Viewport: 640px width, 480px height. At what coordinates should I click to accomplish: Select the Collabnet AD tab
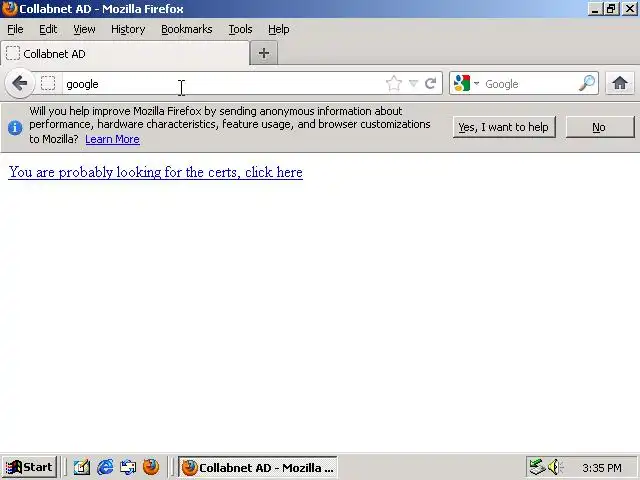tap(125, 53)
